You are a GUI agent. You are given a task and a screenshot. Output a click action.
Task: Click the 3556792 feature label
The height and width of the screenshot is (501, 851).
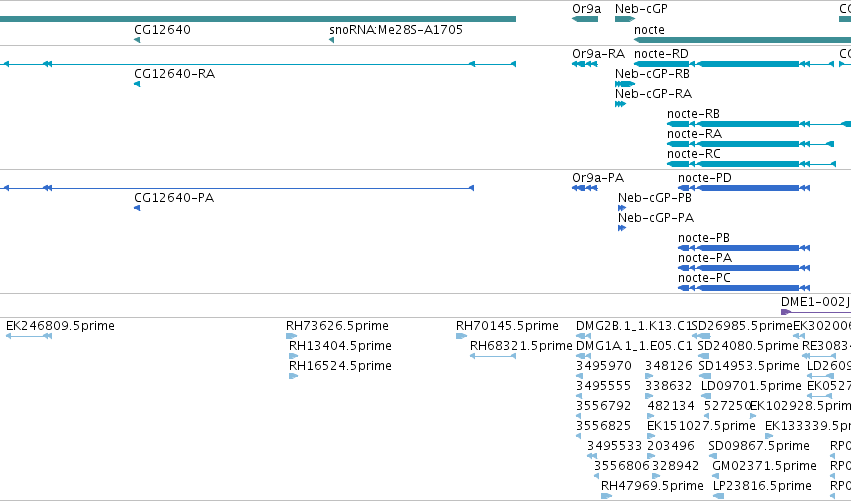coord(604,406)
